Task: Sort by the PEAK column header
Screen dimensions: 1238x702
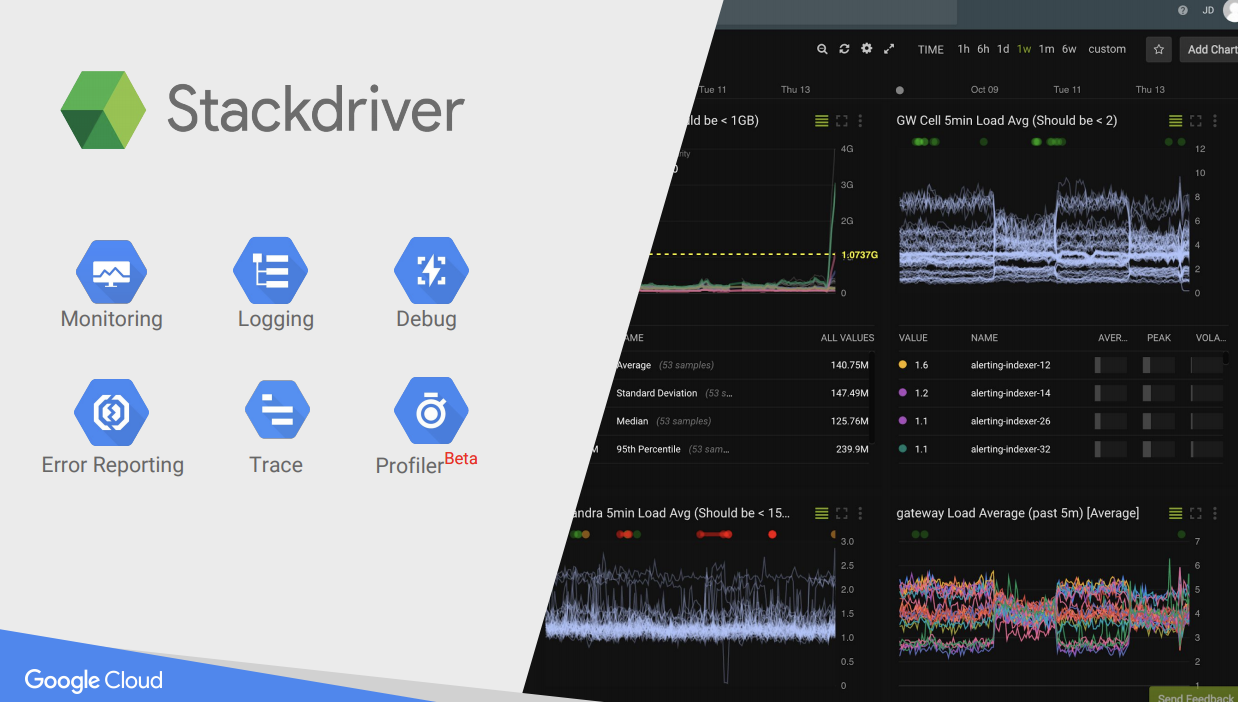Action: coord(1159,338)
